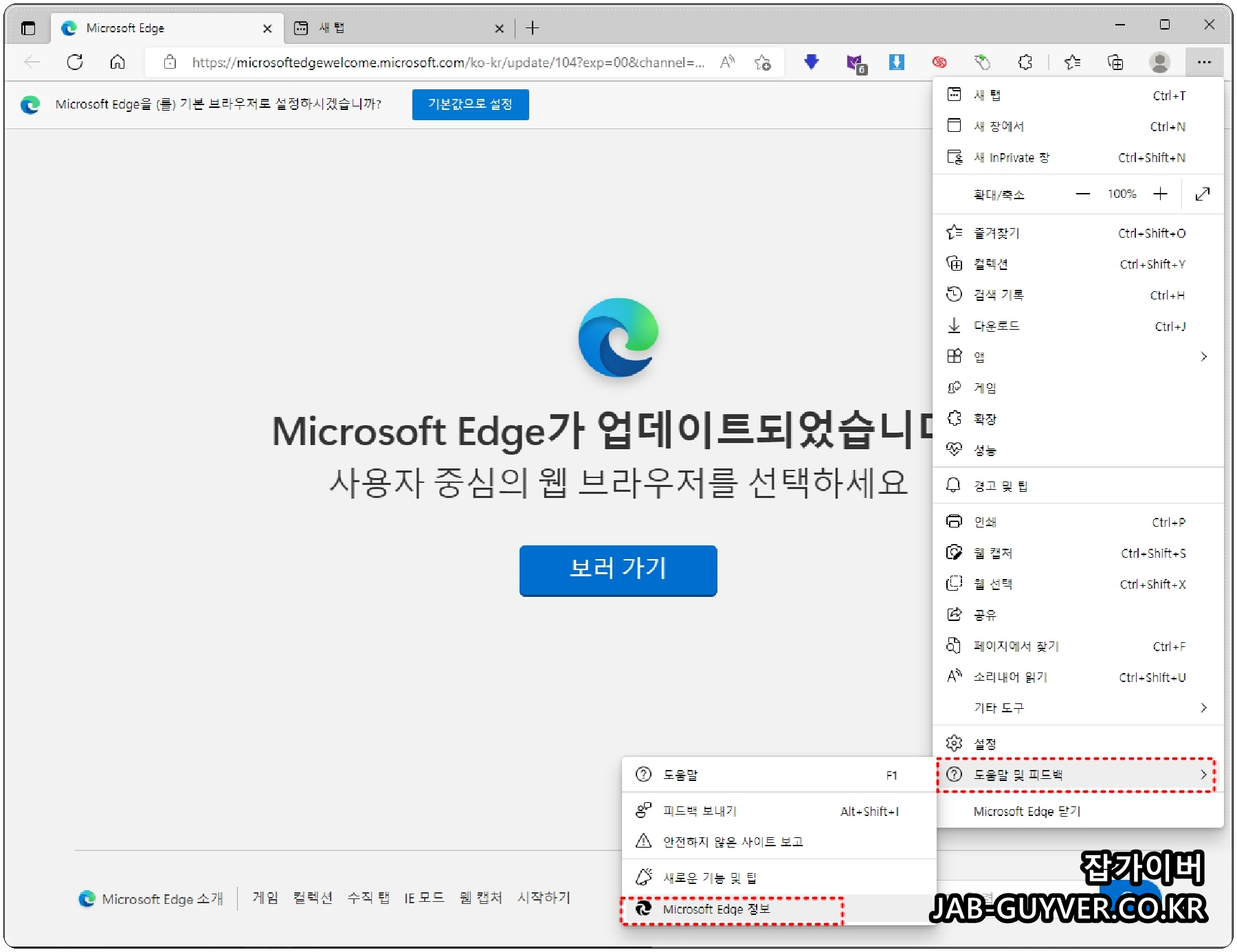Screen dimensions: 1237x952
Task: Open 즐겨찾기 from the menu
Action: (1078, 233)
